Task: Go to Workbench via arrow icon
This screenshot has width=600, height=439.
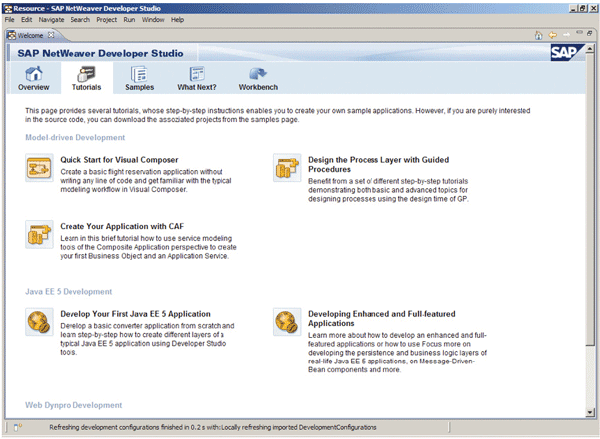Action: pos(257,73)
